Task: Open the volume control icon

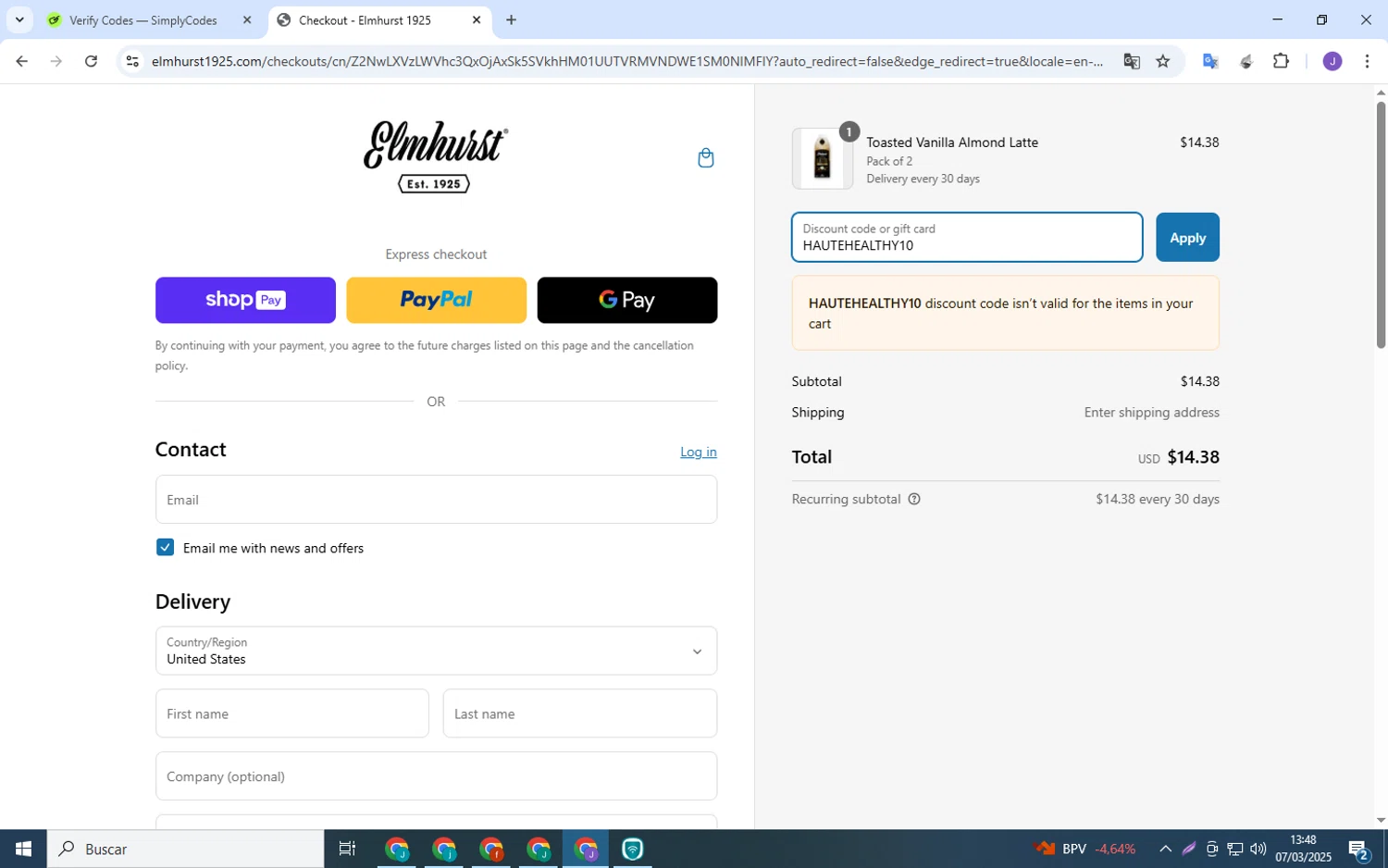Action: pos(1258,849)
